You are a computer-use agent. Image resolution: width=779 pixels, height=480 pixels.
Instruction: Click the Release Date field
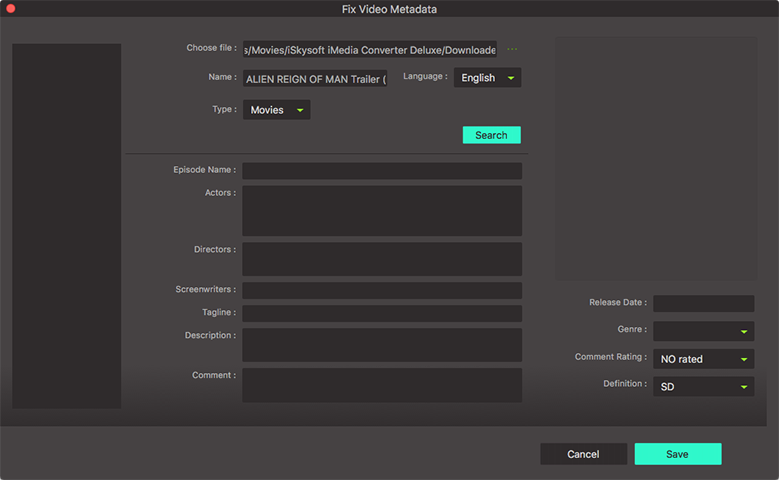[703, 303]
